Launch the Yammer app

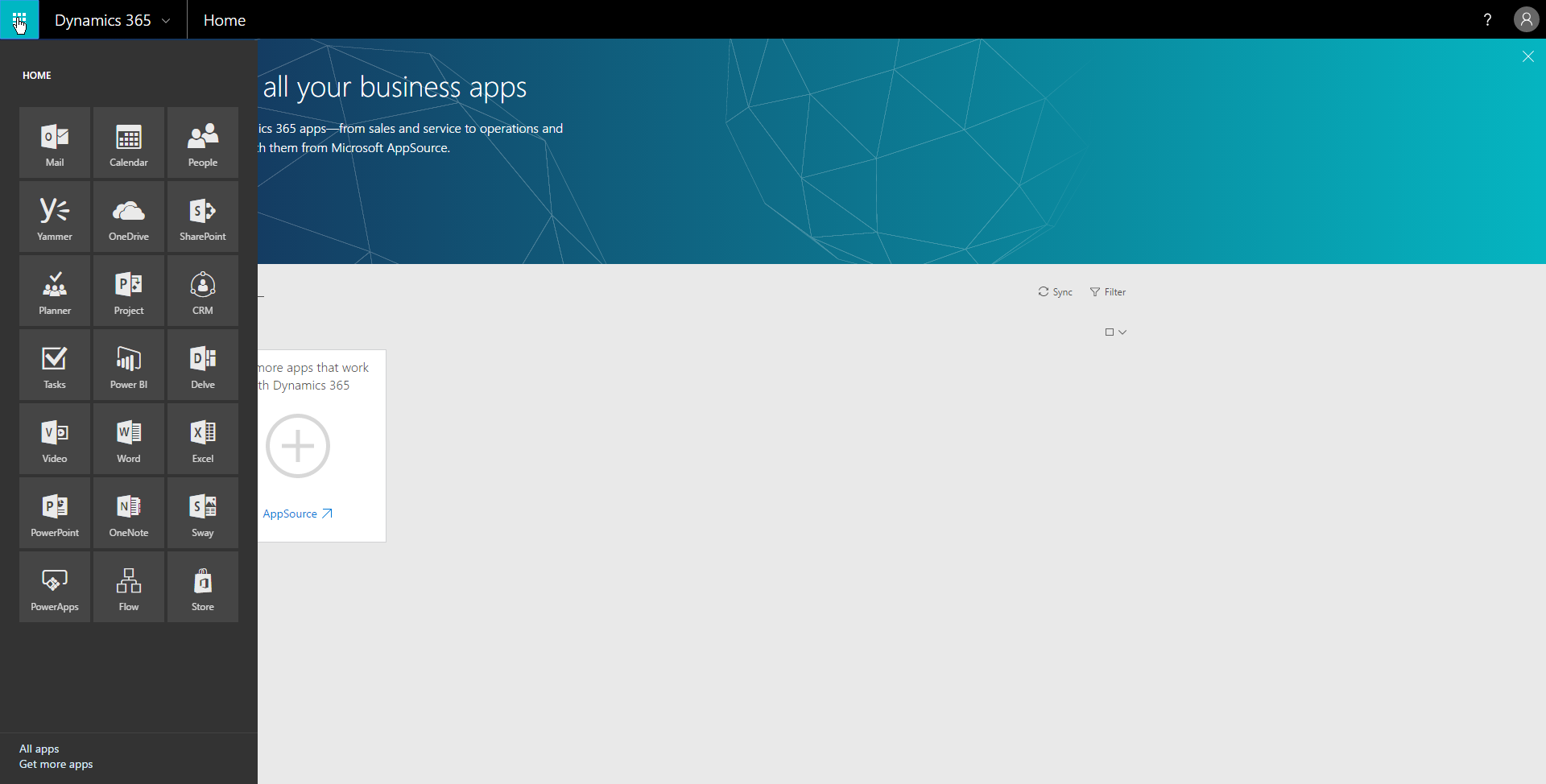coord(55,217)
